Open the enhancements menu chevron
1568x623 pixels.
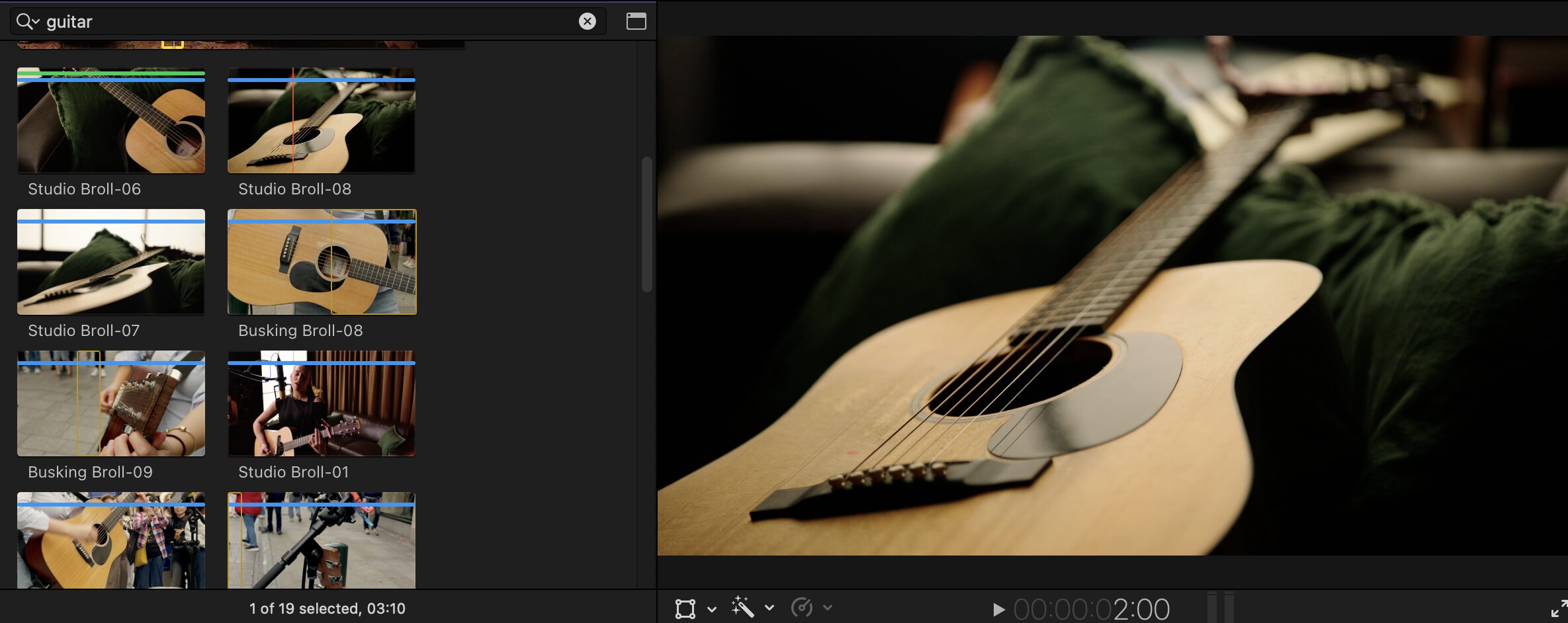point(769,608)
